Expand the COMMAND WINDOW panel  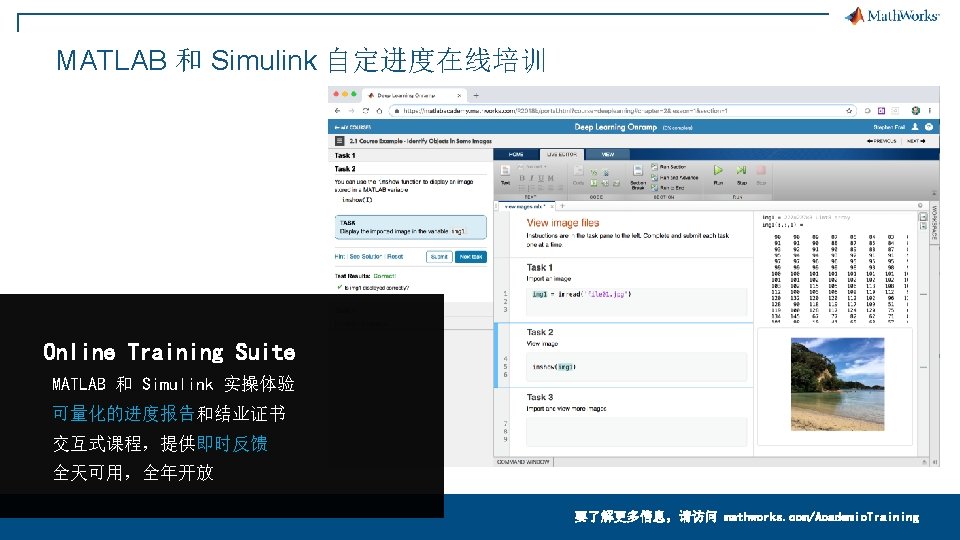tap(523, 462)
